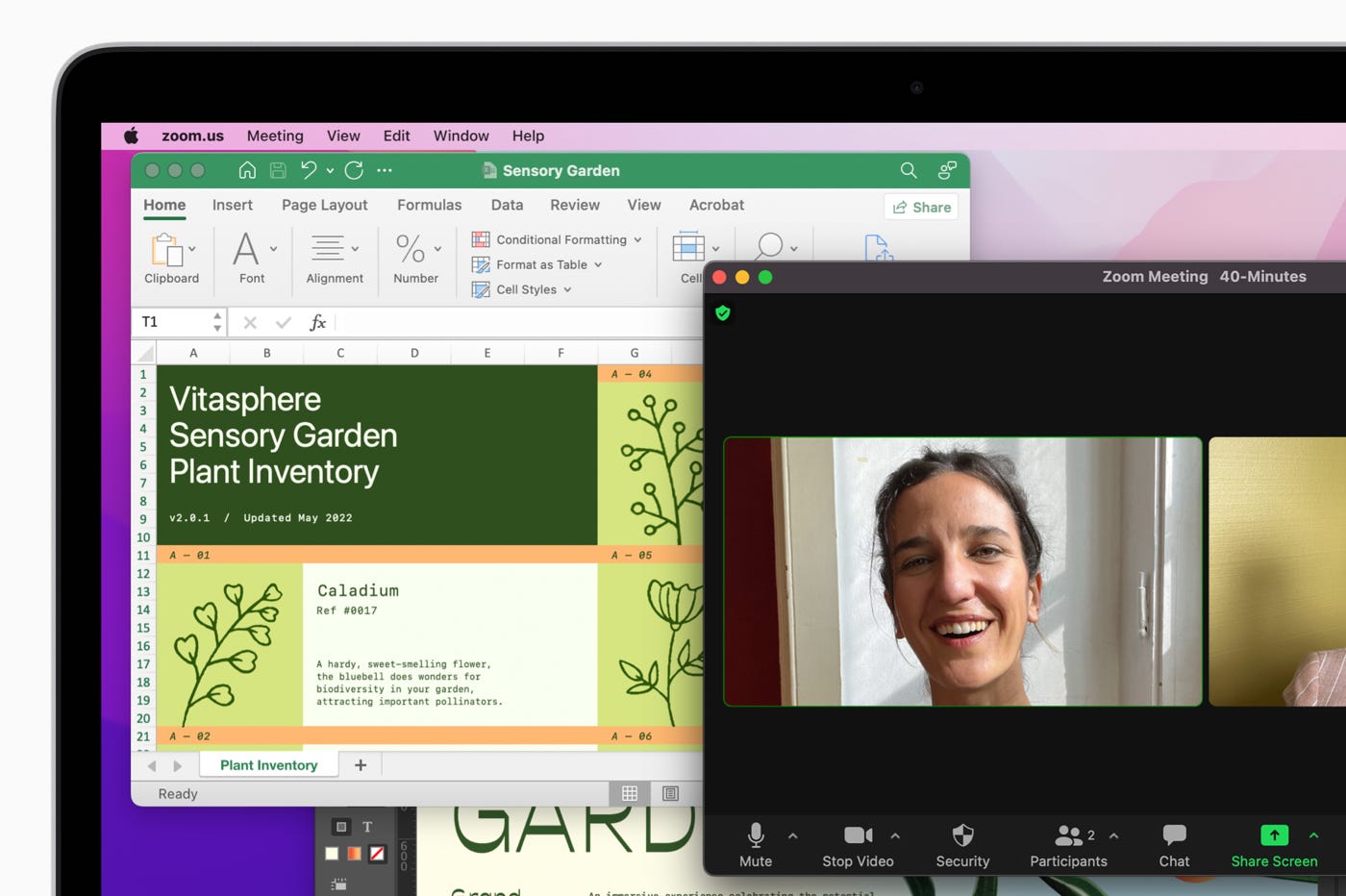The height and width of the screenshot is (896, 1346).
Task: Click orange gradient swatch in background app
Action: (x=355, y=853)
